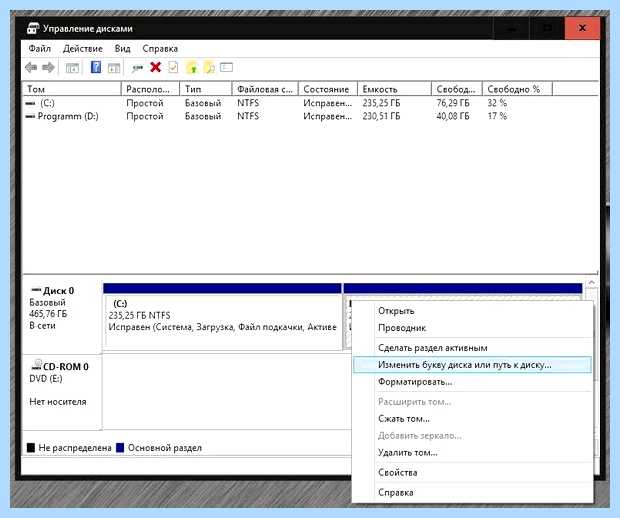The height and width of the screenshot is (518, 620).
Task: Click the 230,51 ГБ capacity cell
Action: pos(381,116)
